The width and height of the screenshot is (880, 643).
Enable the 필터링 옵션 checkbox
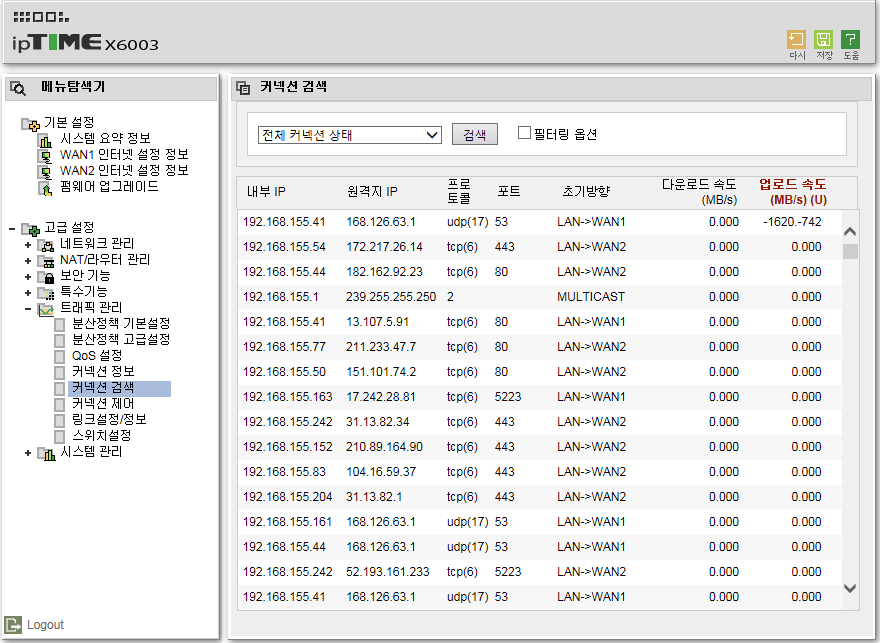click(524, 133)
